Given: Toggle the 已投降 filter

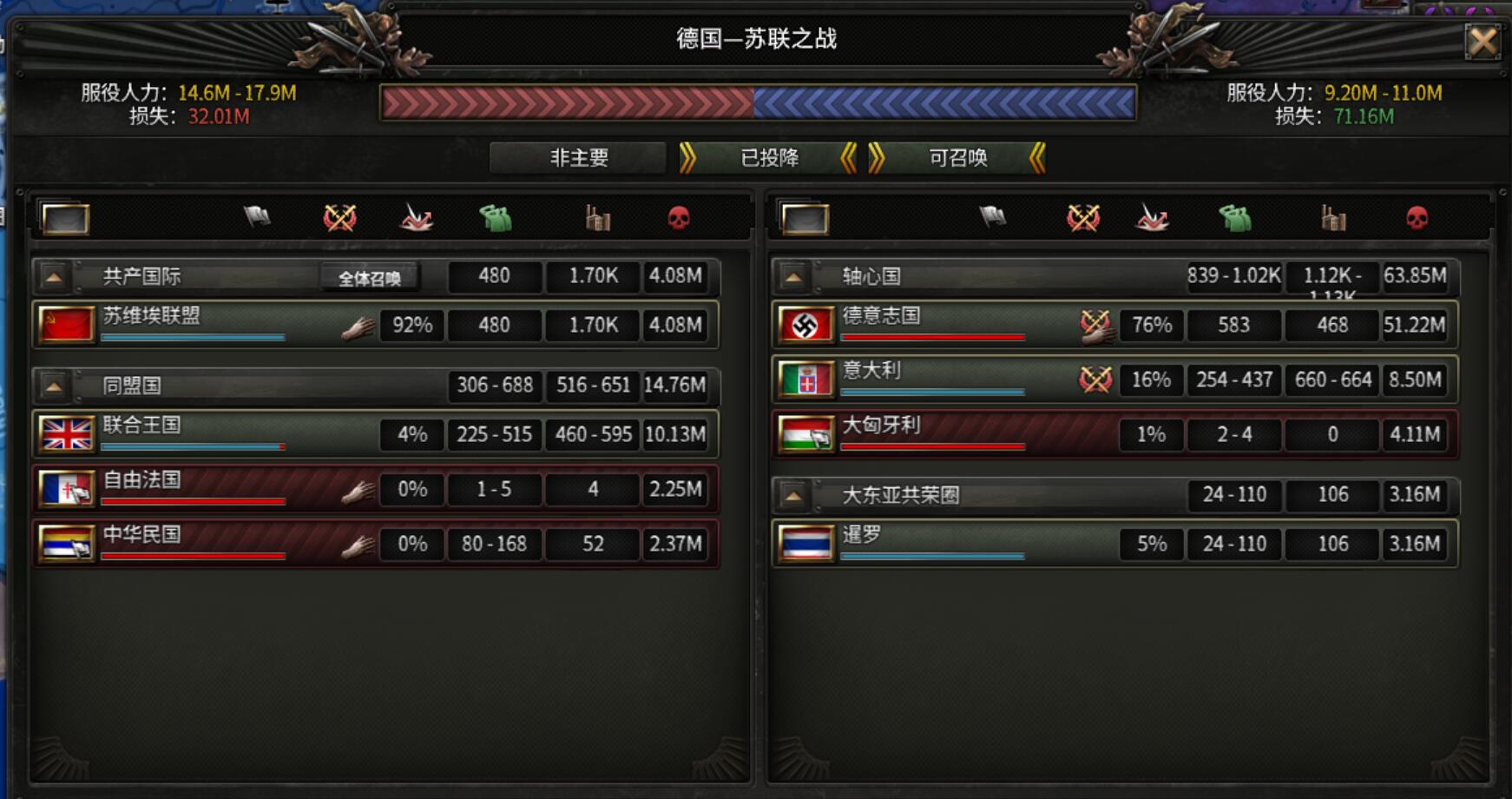Looking at the screenshot, I should tap(769, 158).
